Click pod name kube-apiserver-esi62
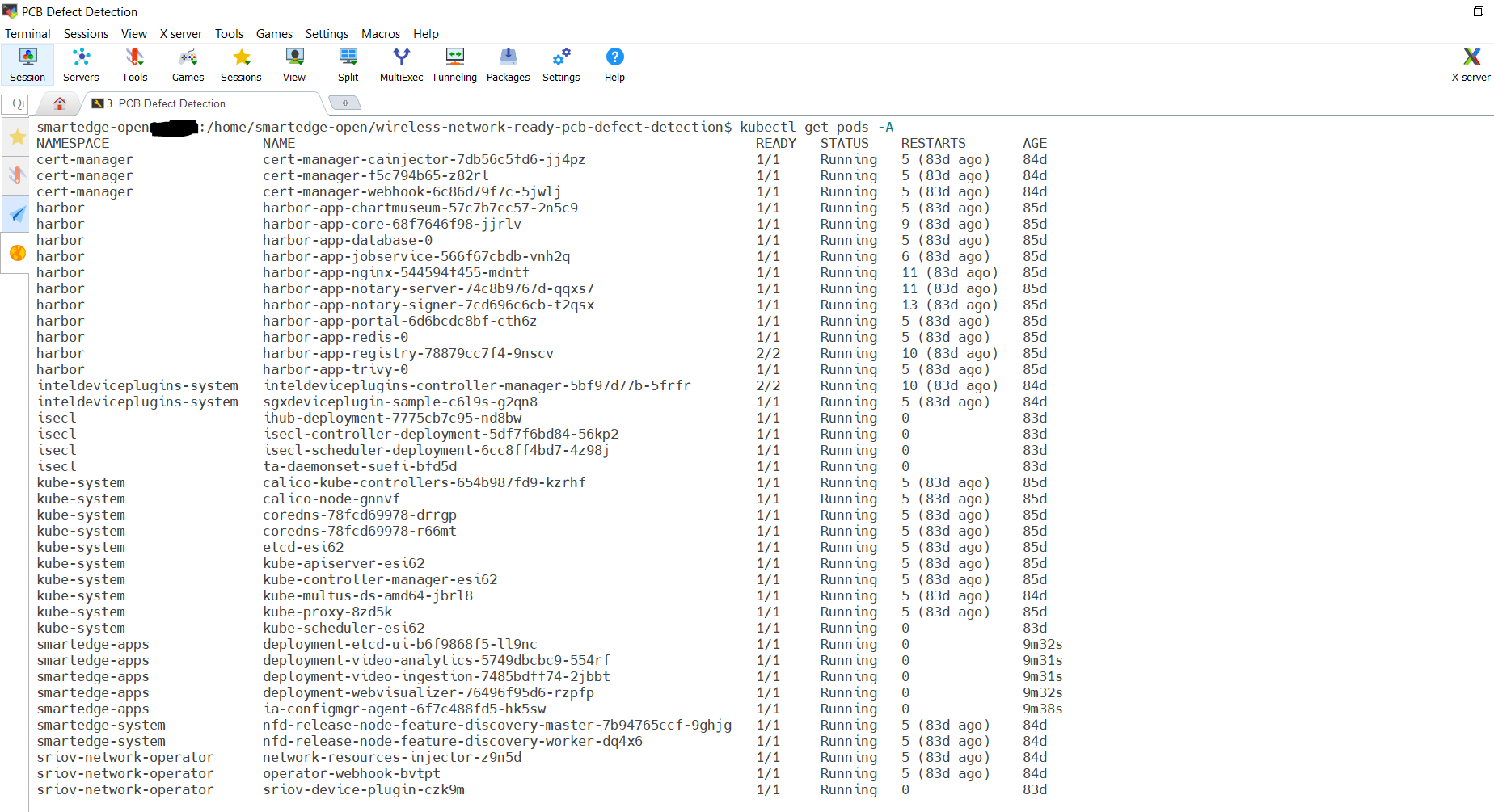1494x812 pixels. coord(344,563)
